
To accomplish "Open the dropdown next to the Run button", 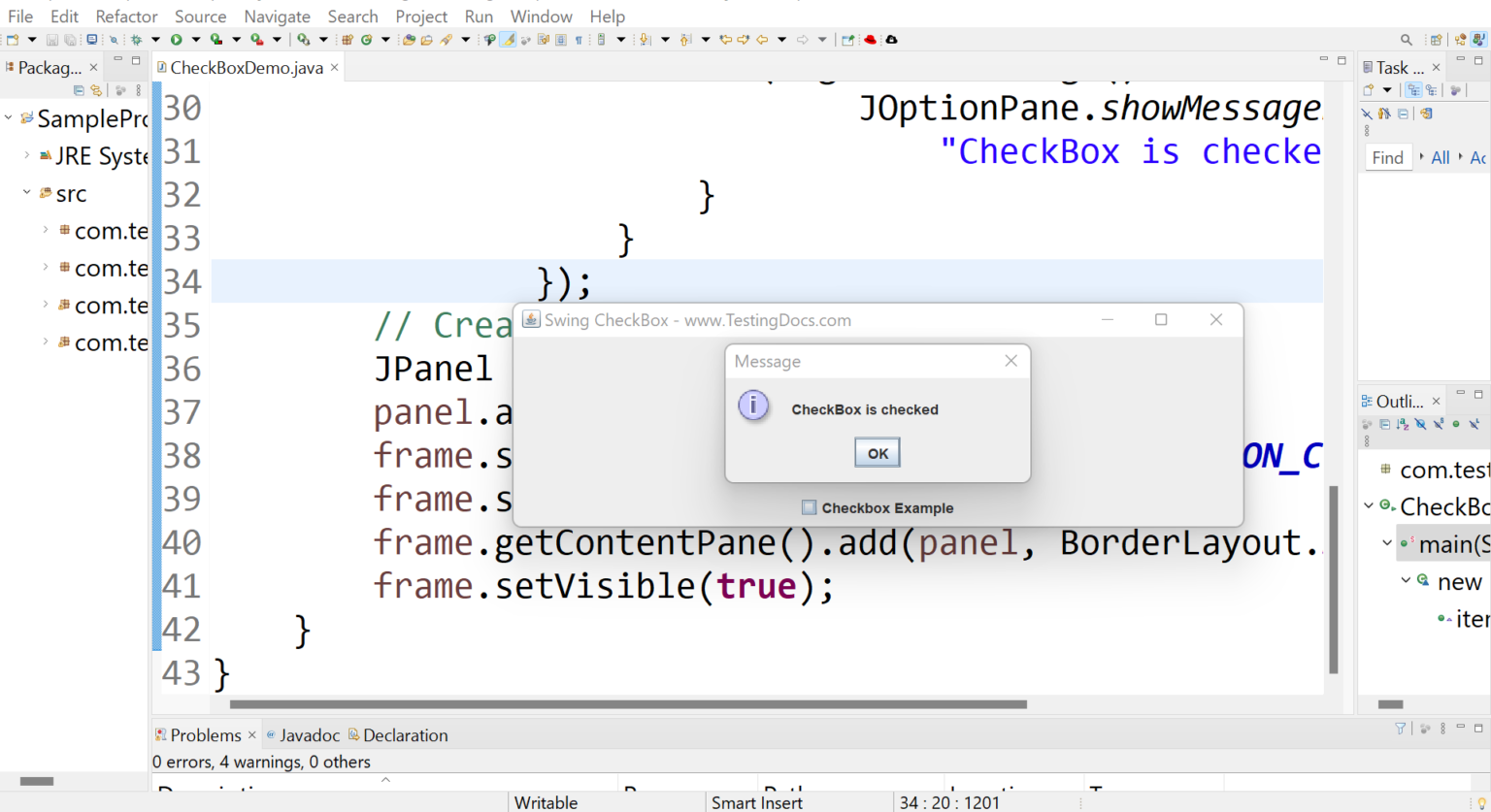I will (x=196, y=39).
